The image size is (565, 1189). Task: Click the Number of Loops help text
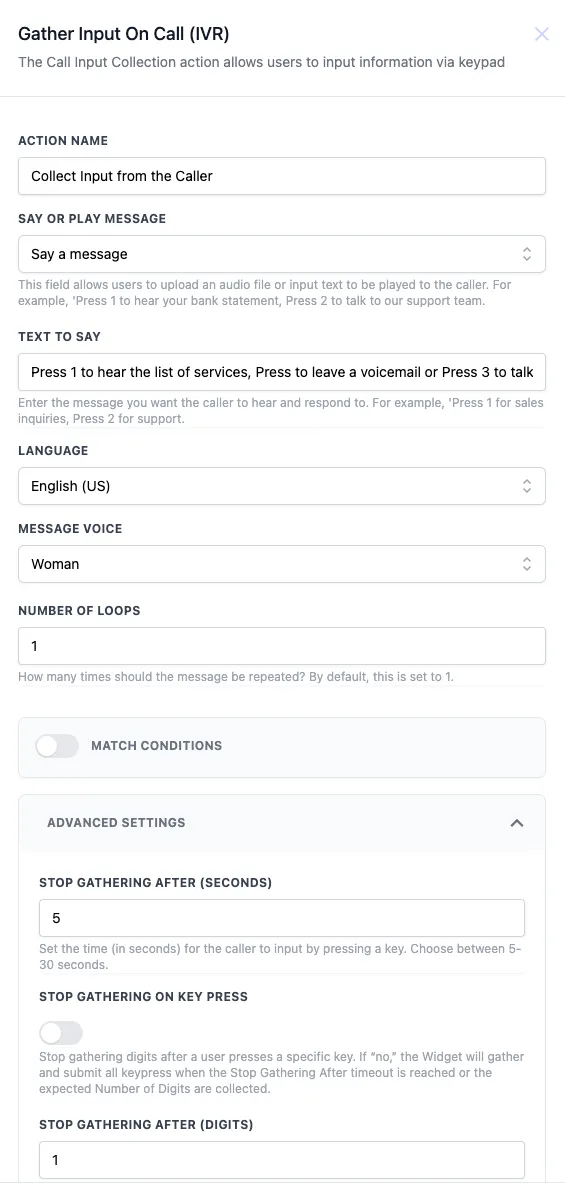(x=236, y=676)
